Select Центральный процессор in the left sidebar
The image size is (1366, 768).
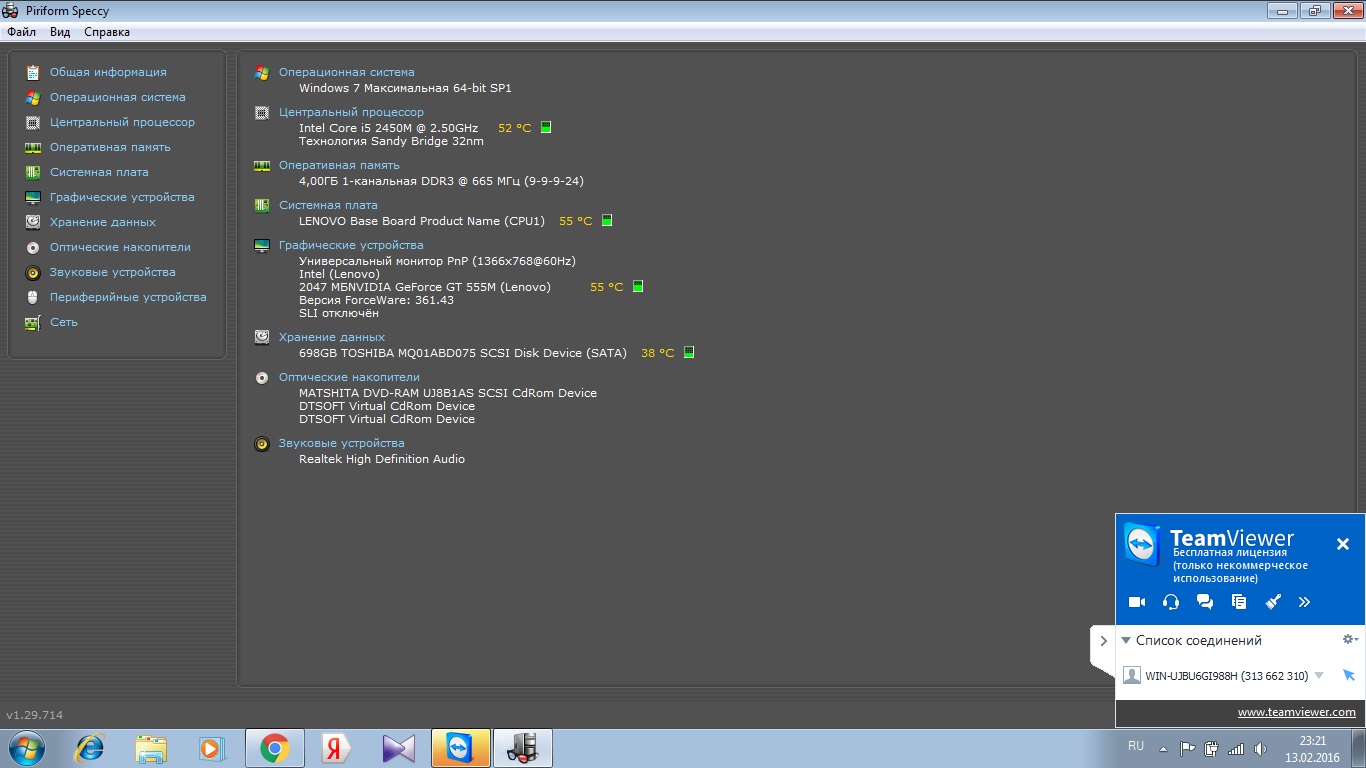click(x=122, y=122)
